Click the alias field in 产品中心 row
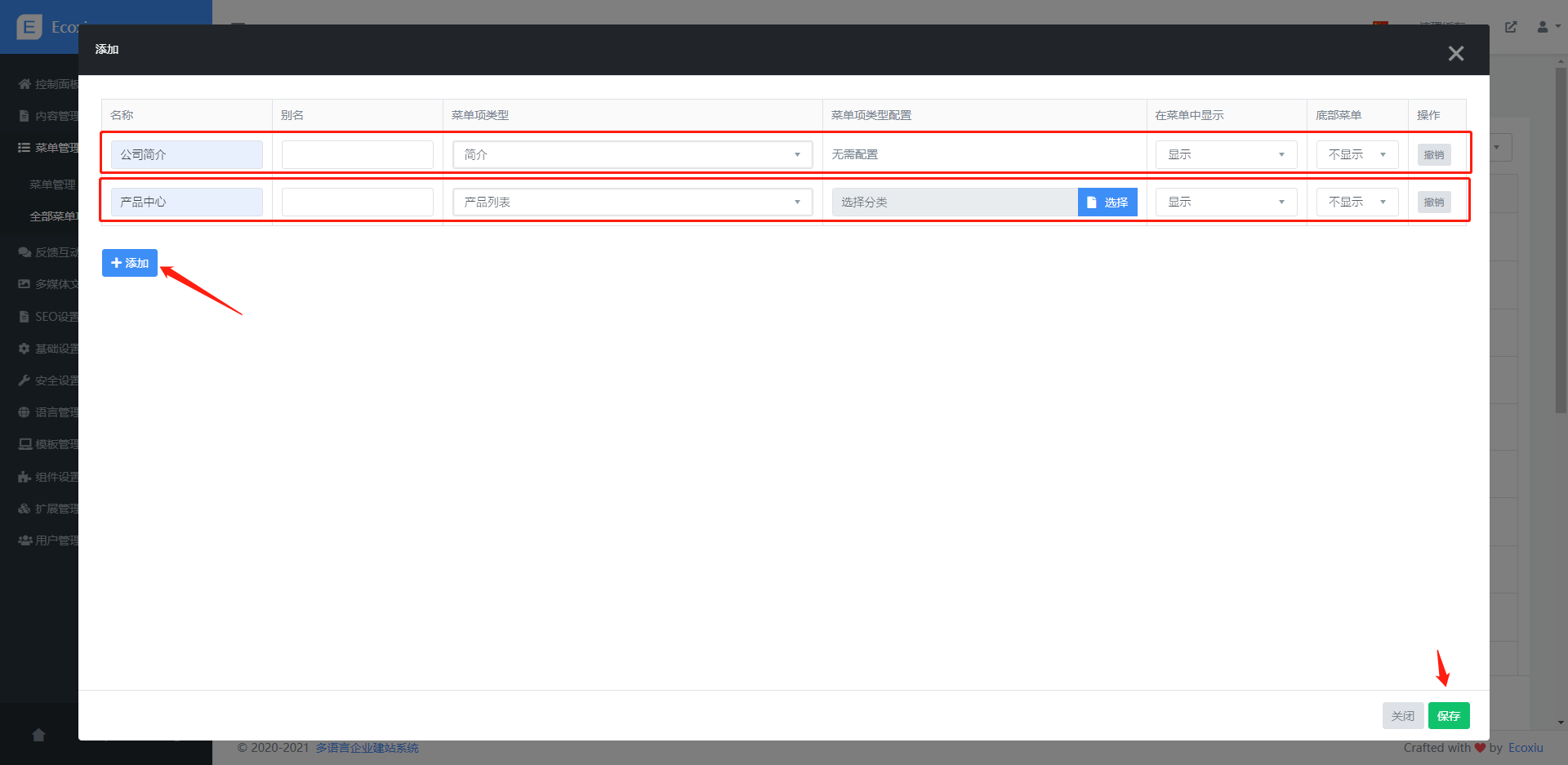Viewport: 1568px width, 765px height. pyautogui.click(x=357, y=202)
